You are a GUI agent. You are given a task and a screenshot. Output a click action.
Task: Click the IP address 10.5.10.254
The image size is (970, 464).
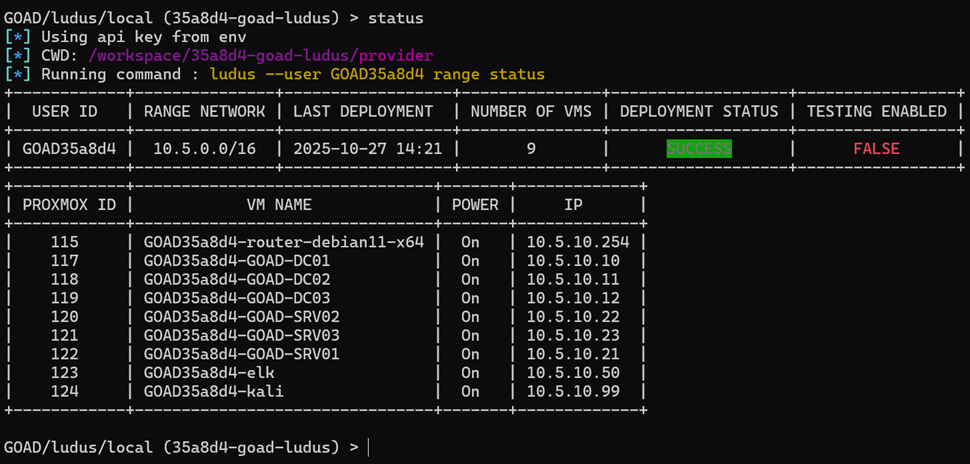pos(579,241)
